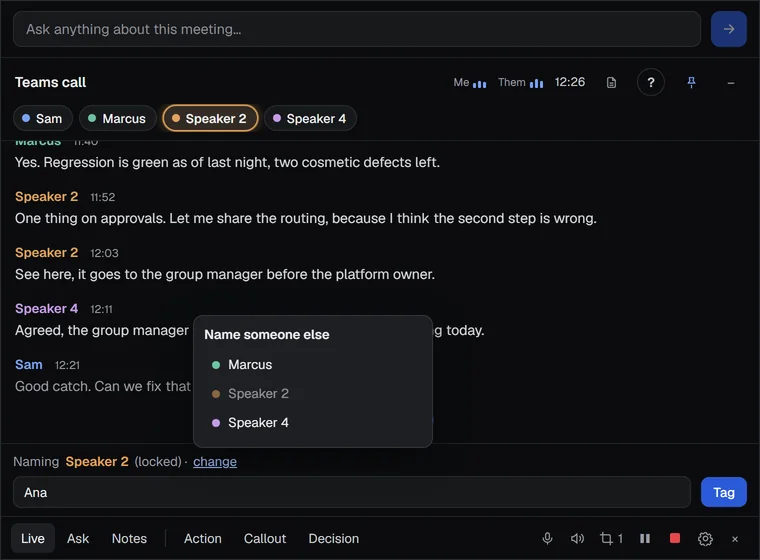The width and height of the screenshot is (760, 560).
Task: Close the panel with X icon
Action: point(735,539)
